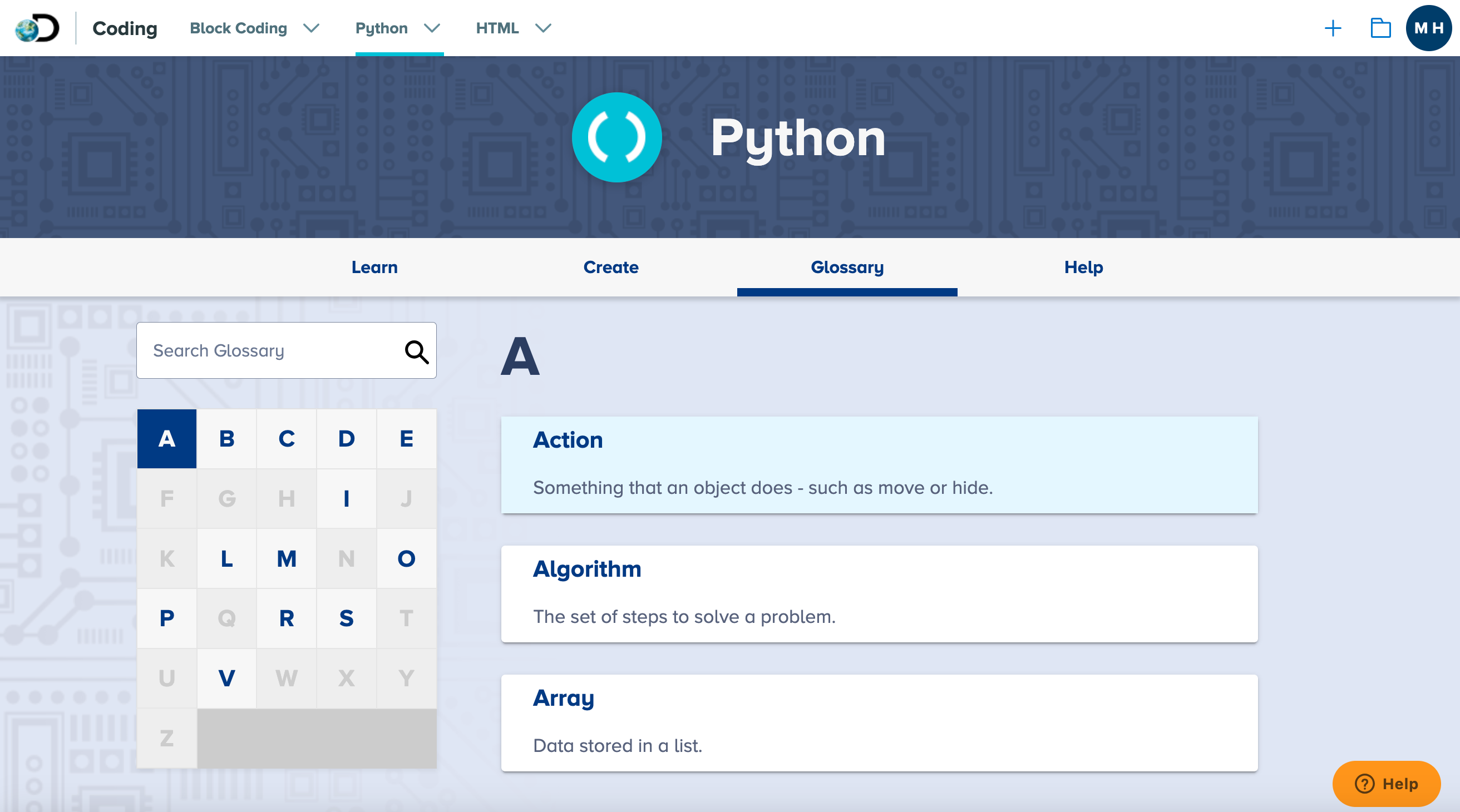1460x812 pixels.
Task: Select letter E in glossary index
Action: coord(406,439)
